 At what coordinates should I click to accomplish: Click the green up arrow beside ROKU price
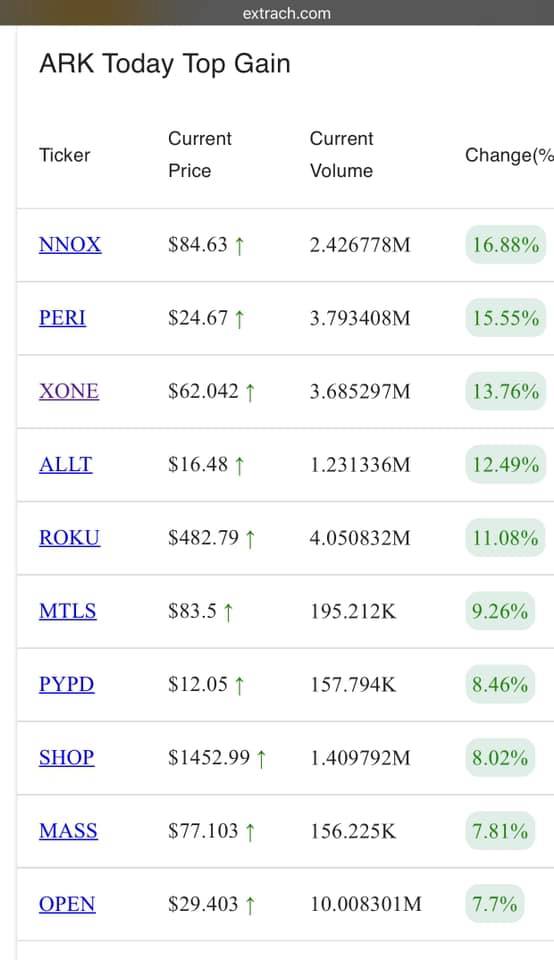tap(250, 539)
